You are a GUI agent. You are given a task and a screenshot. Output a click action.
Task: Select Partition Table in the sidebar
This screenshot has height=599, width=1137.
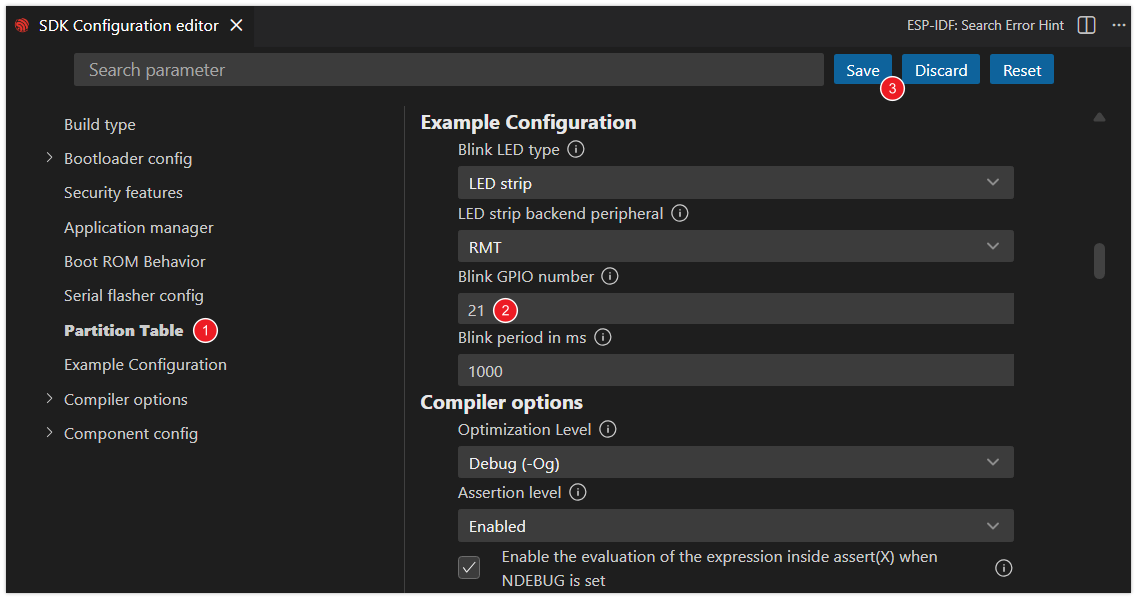point(123,330)
